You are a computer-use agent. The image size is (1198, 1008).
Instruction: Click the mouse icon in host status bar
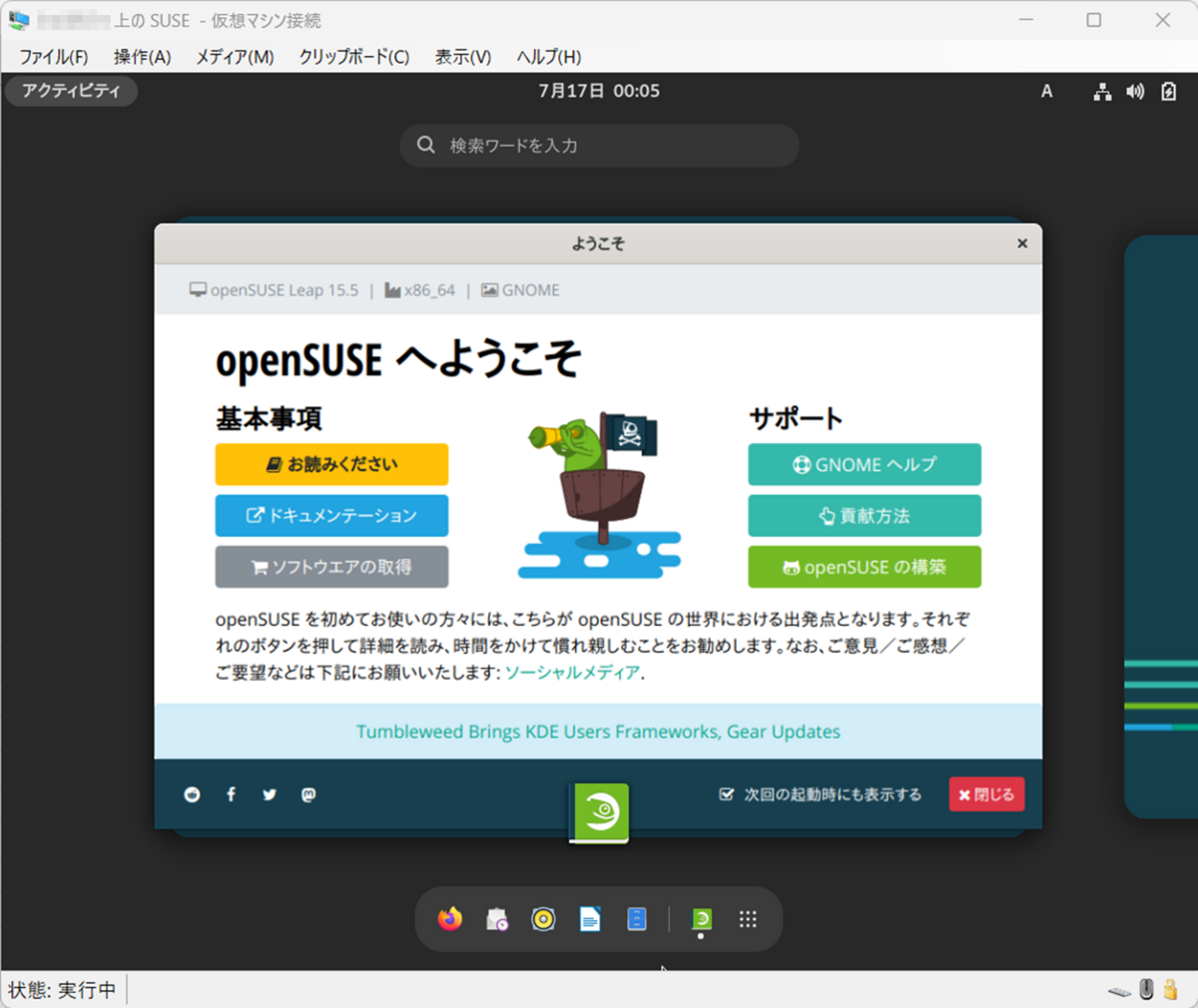(1146, 989)
